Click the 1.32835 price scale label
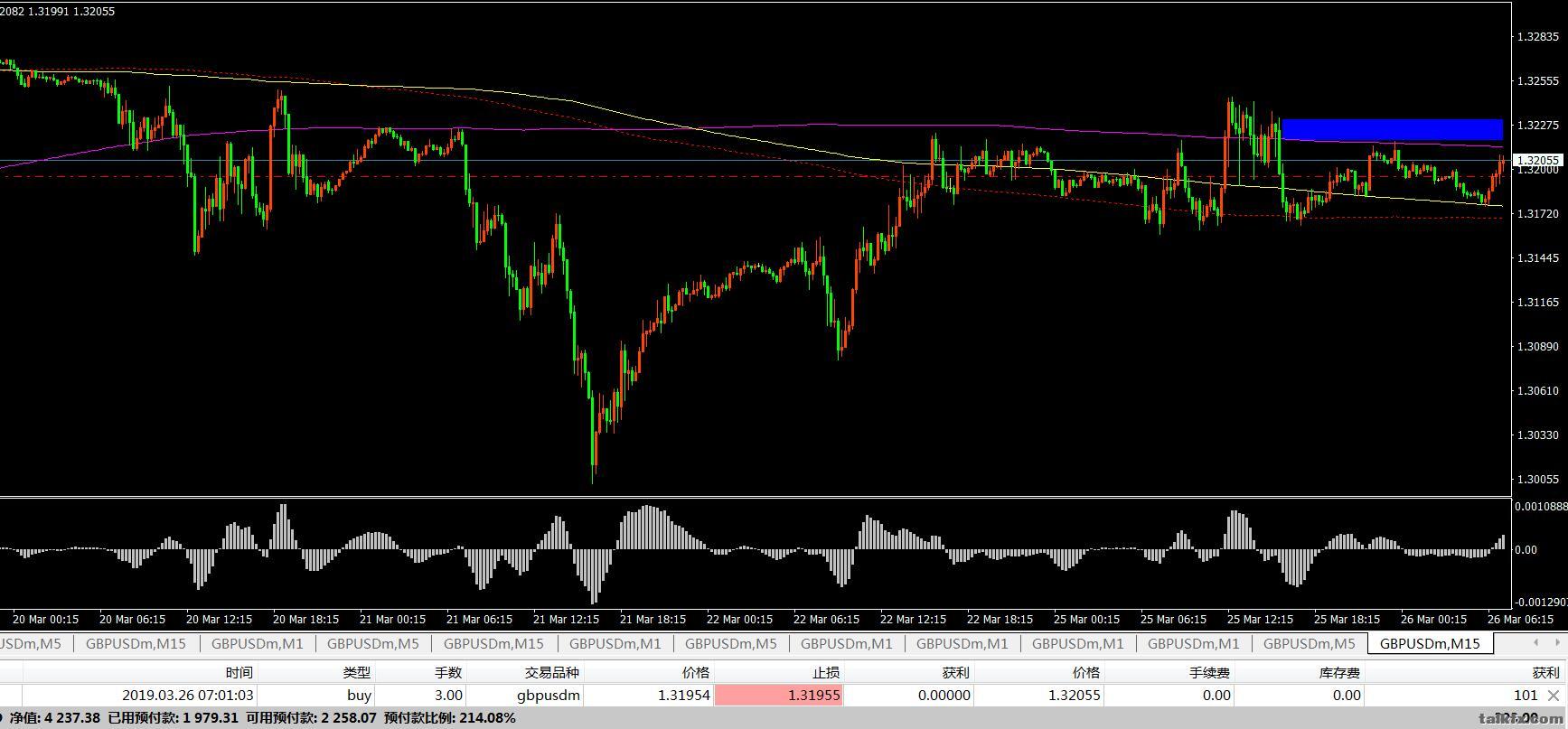Image resolution: width=1568 pixels, height=729 pixels. coord(1538,37)
